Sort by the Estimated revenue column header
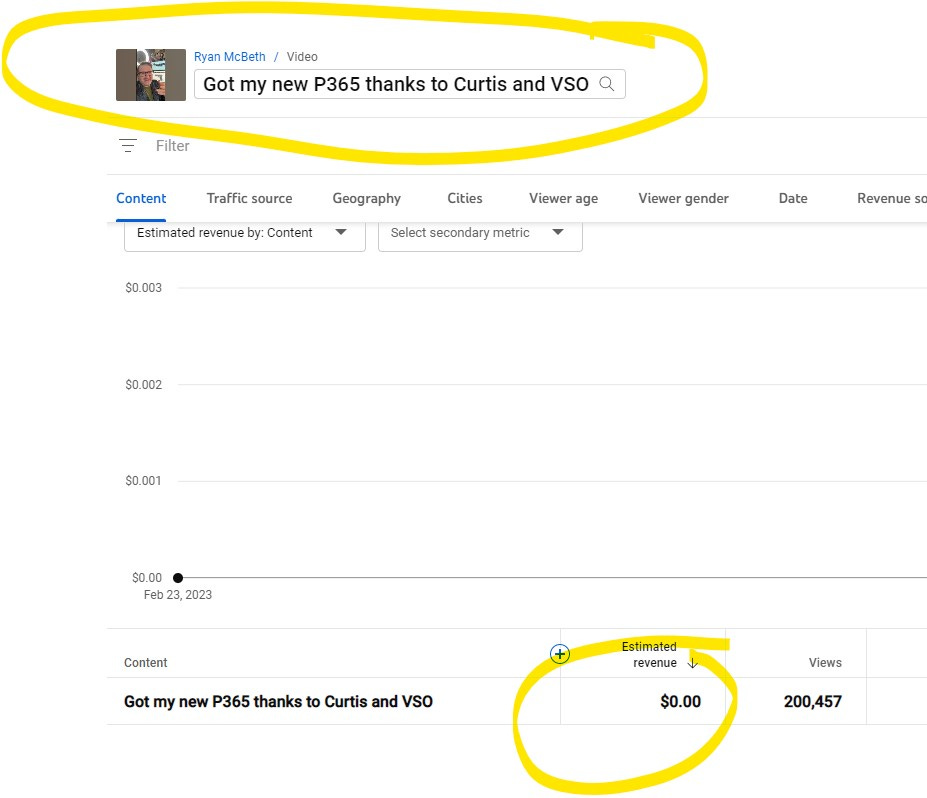The image size is (927, 798). point(650,654)
